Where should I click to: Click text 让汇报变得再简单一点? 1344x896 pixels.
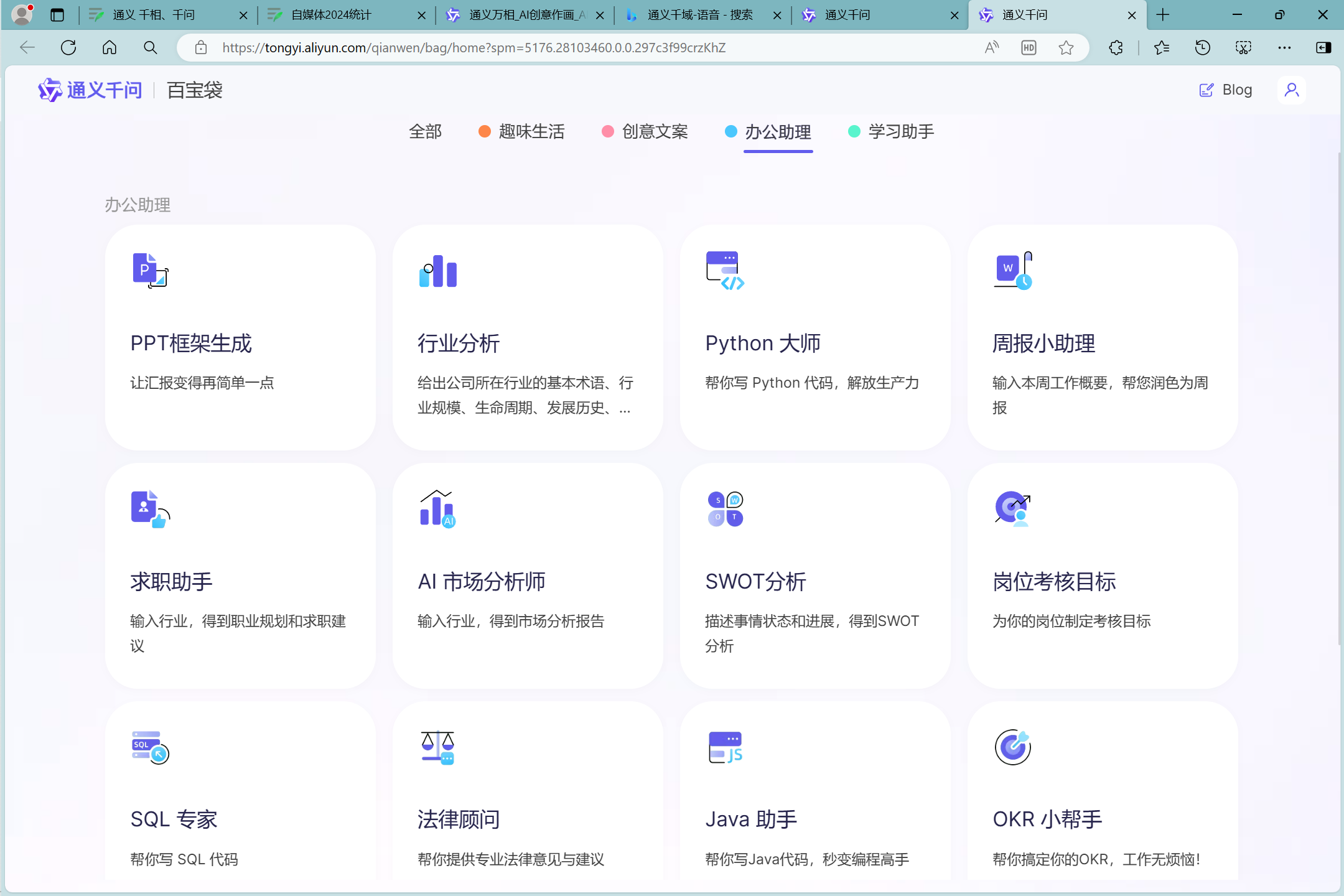click(202, 383)
